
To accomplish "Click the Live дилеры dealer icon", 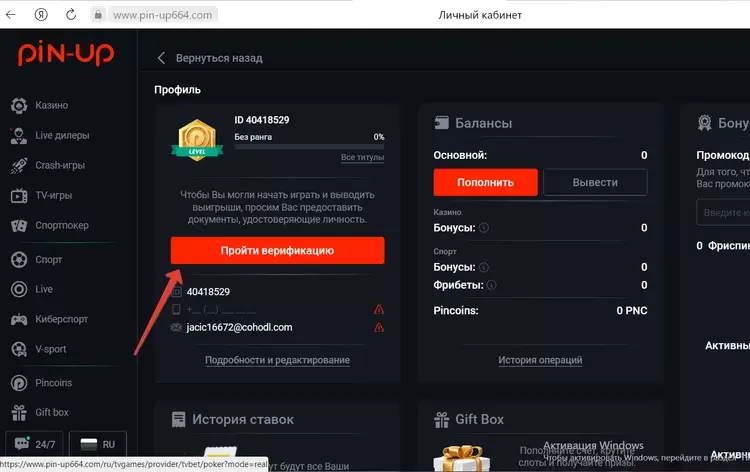I will pyautogui.click(x=19, y=136).
